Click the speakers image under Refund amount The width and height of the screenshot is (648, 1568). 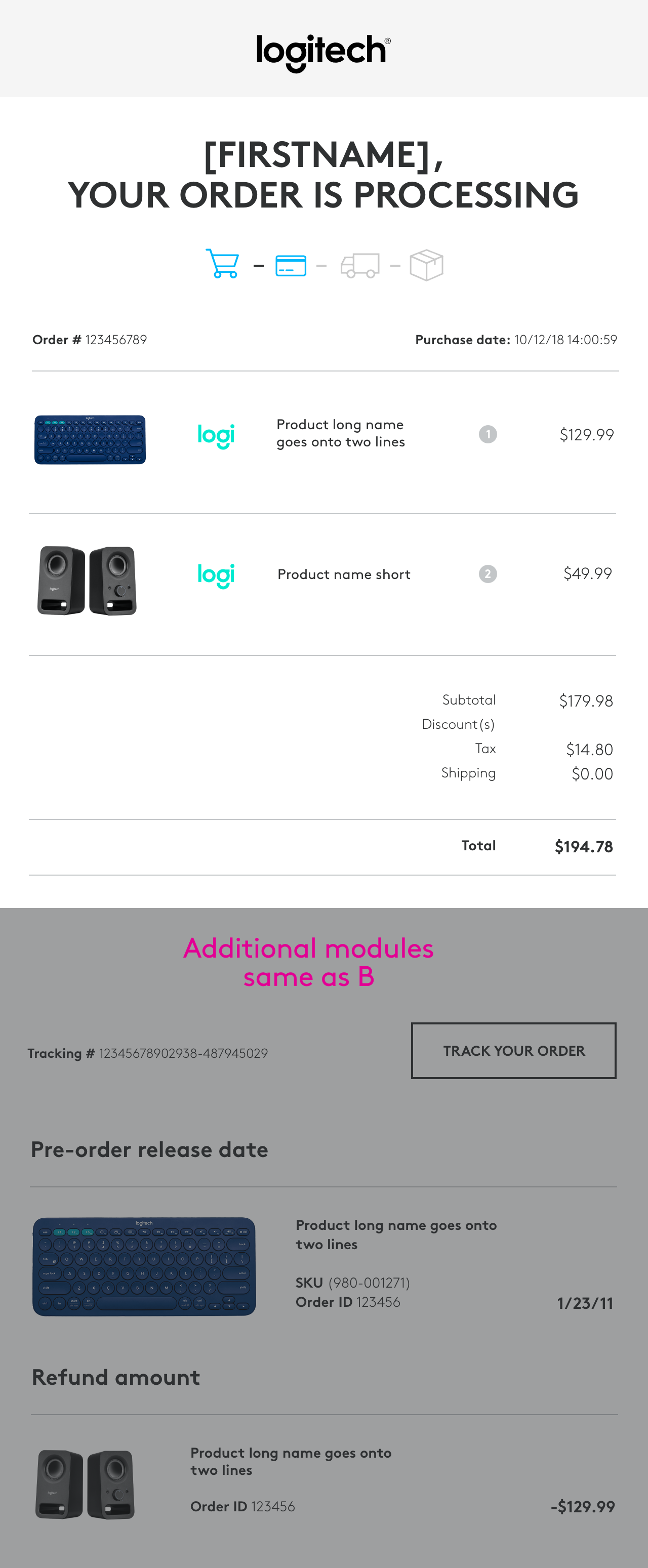pos(85,1484)
